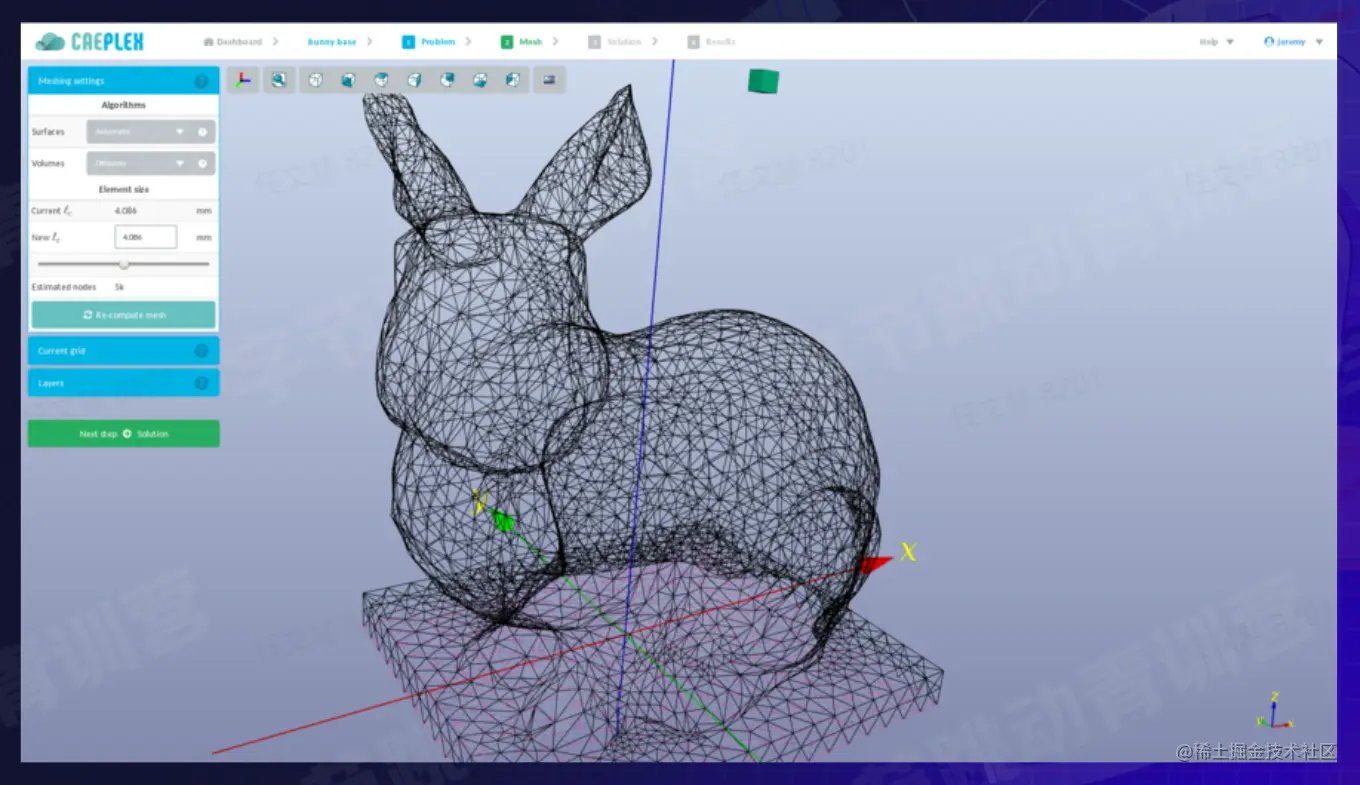Open help for Surfaces algorithm

(202, 132)
